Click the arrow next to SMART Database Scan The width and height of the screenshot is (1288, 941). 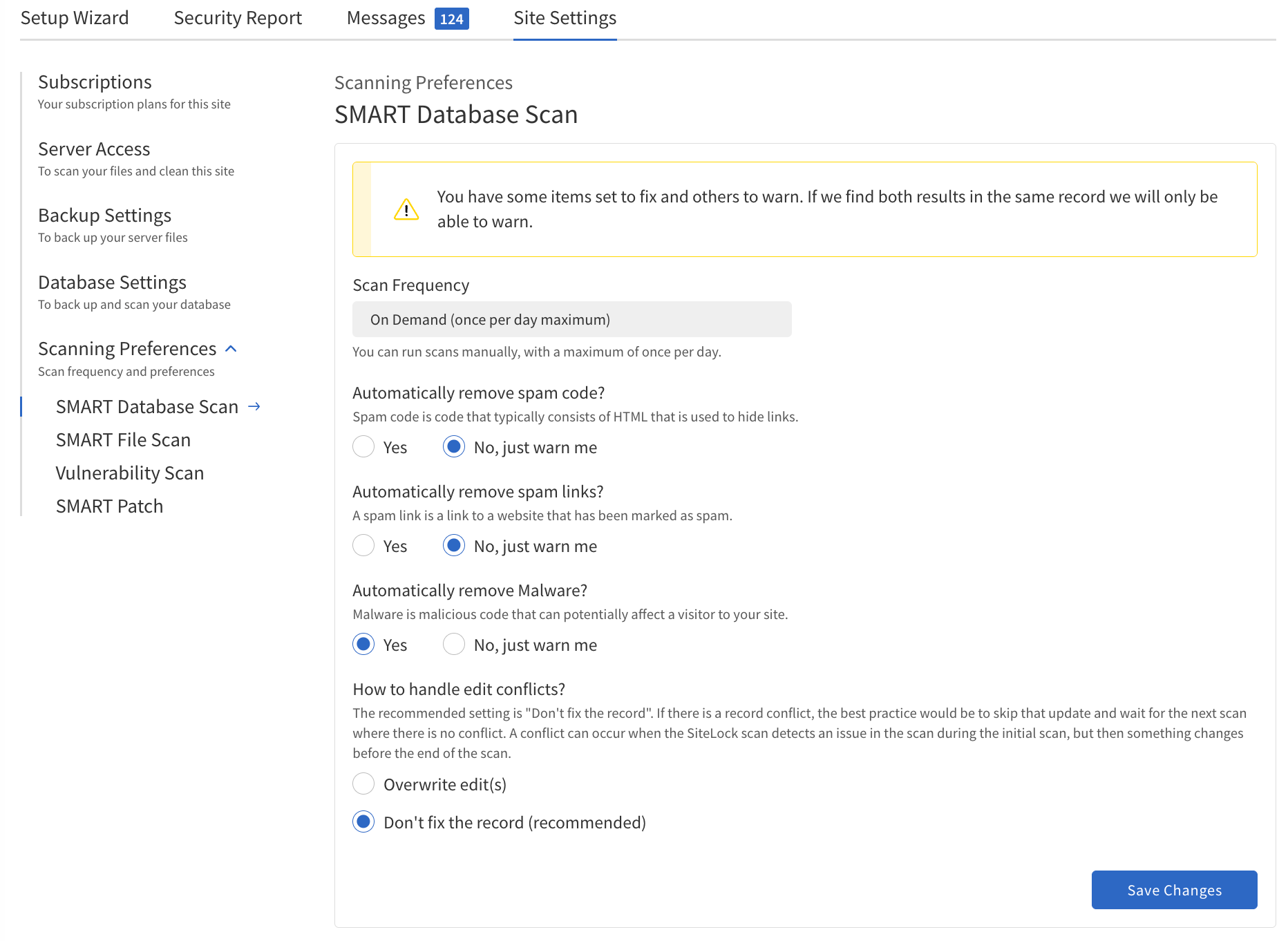click(254, 406)
